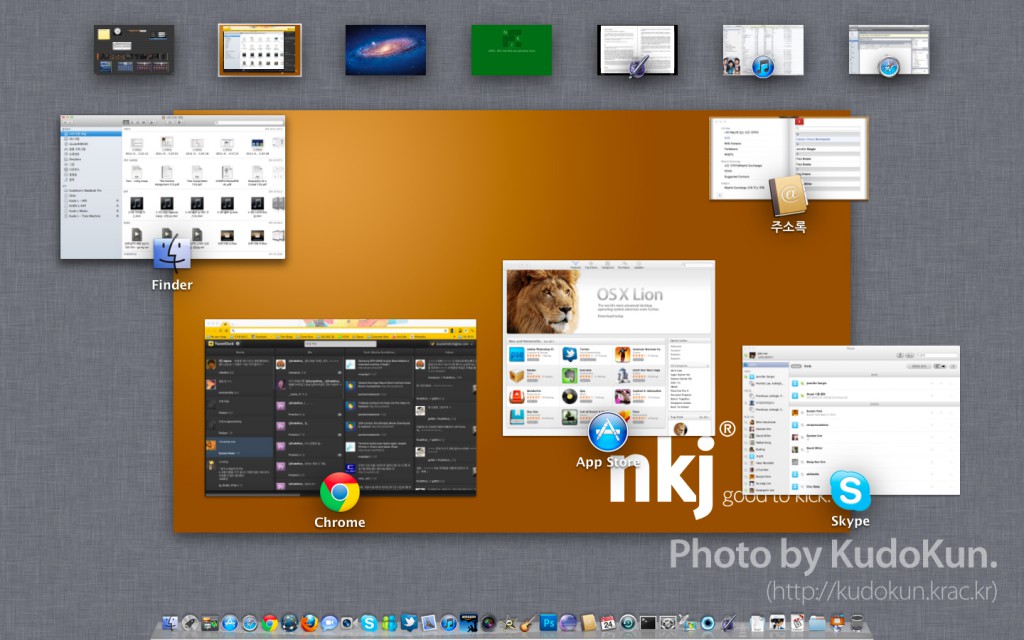Click the "Chrome" window label
This screenshot has width=1024, height=640.
[340, 522]
